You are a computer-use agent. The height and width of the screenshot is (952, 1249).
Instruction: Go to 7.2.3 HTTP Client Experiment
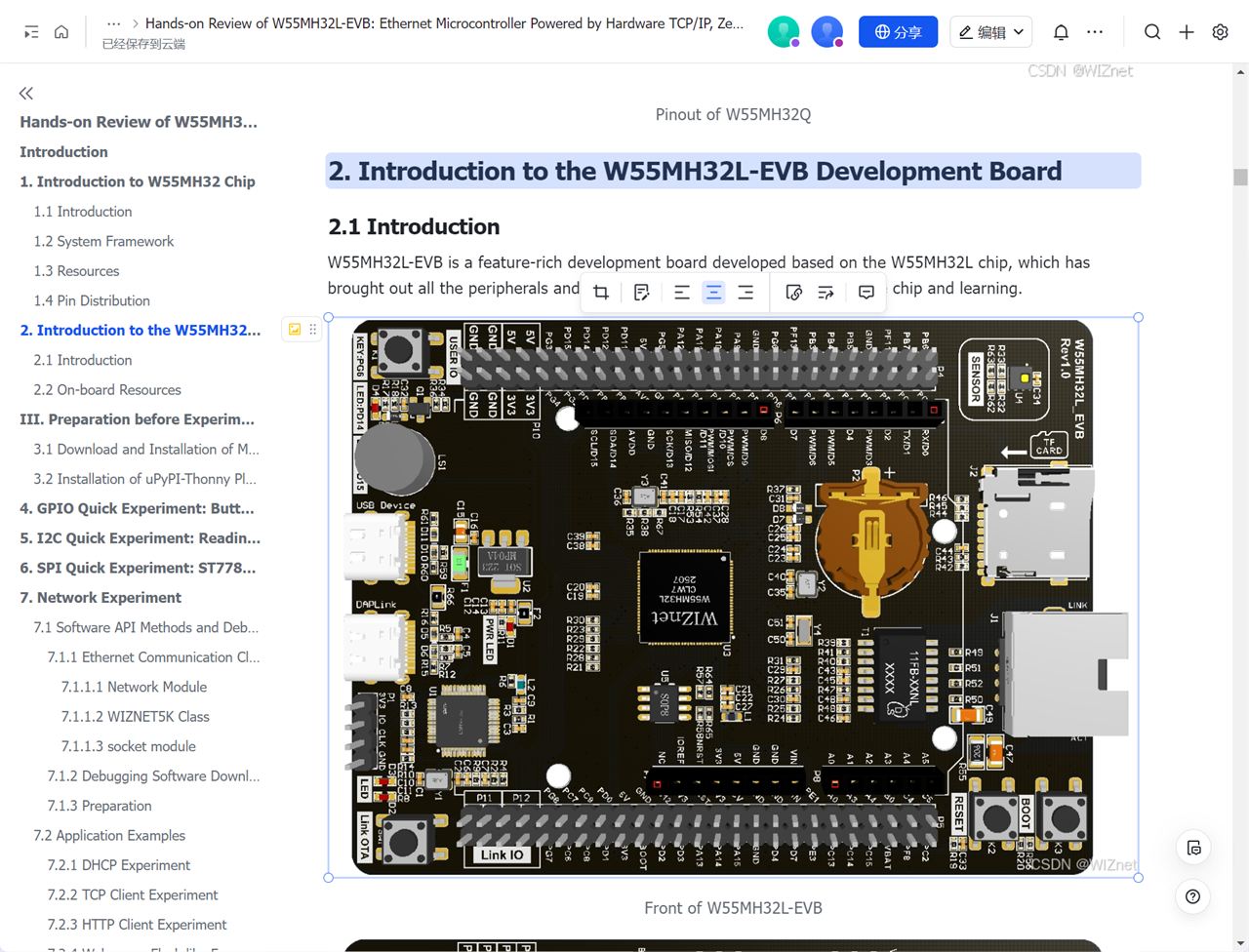point(137,925)
